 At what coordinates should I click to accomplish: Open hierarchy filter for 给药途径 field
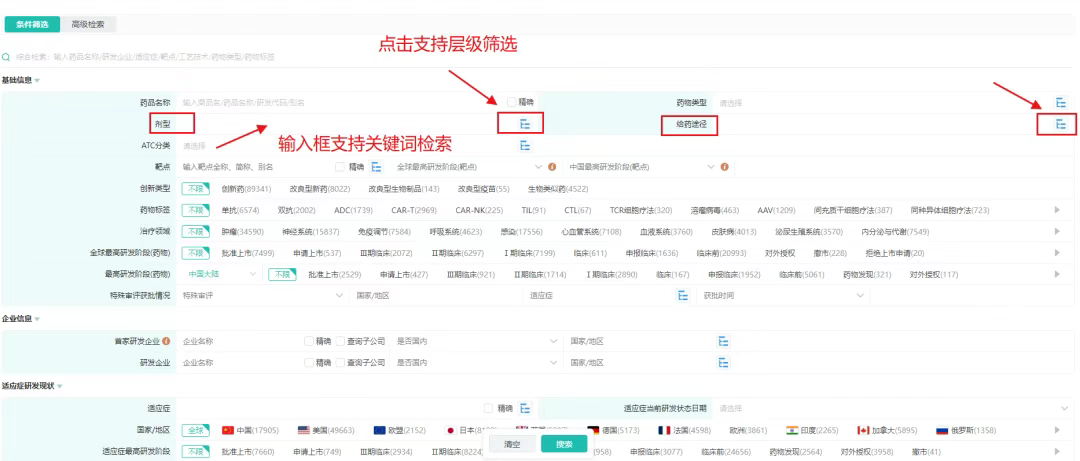pyautogui.click(x=1061, y=124)
